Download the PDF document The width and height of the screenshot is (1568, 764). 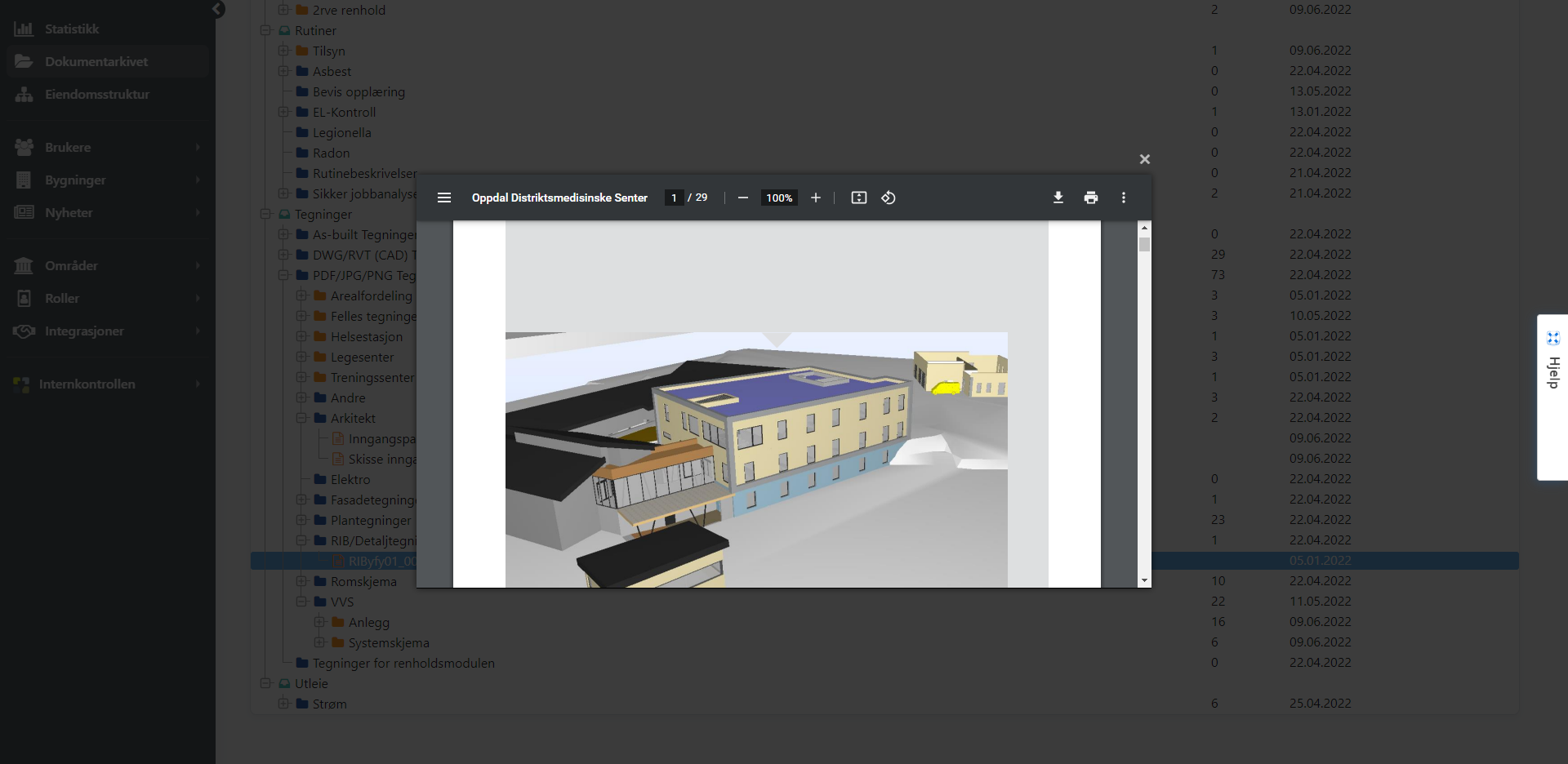pyautogui.click(x=1058, y=198)
